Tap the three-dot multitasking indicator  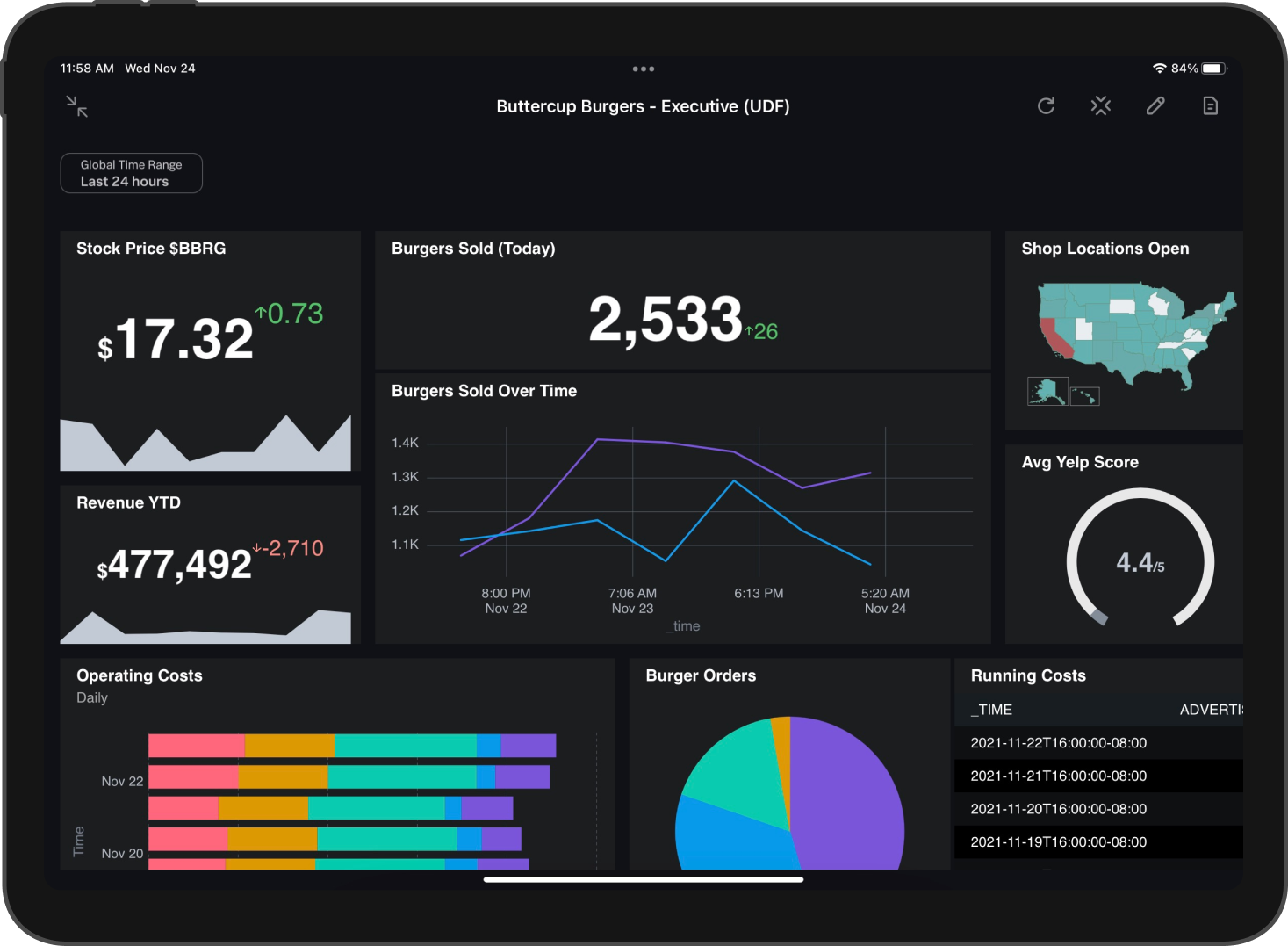pyautogui.click(x=644, y=69)
